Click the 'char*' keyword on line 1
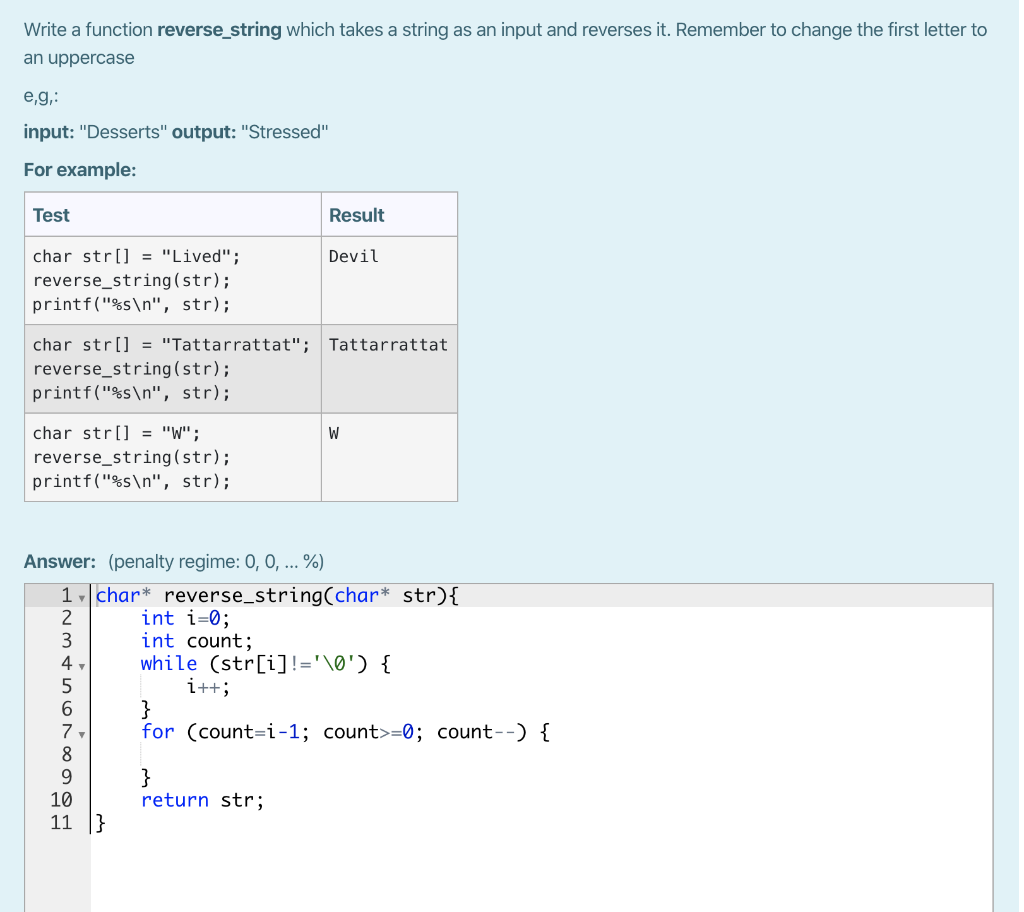Image resolution: width=1024 pixels, height=912 pixels. (x=119, y=595)
